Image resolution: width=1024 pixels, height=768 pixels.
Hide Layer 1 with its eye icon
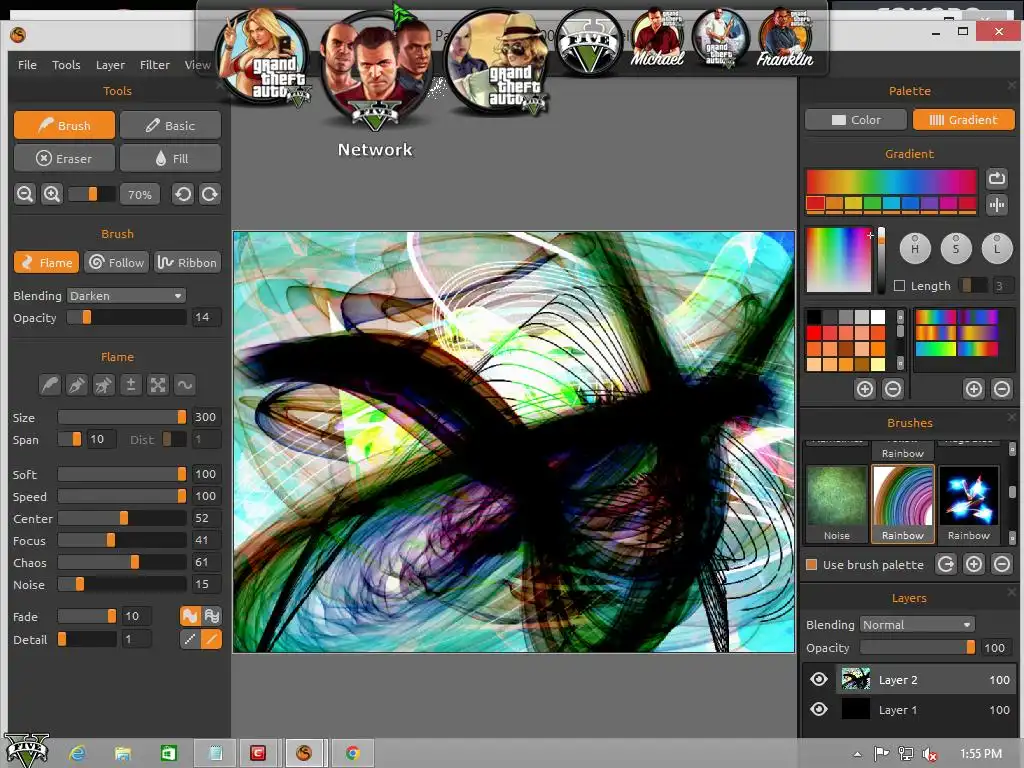(819, 709)
